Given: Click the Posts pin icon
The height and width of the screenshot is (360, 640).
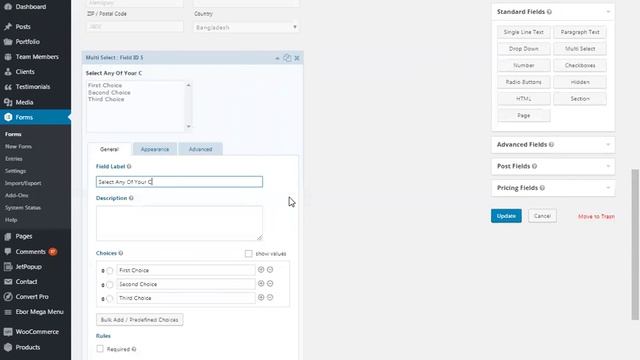Looking at the screenshot, I should [x=8, y=27].
